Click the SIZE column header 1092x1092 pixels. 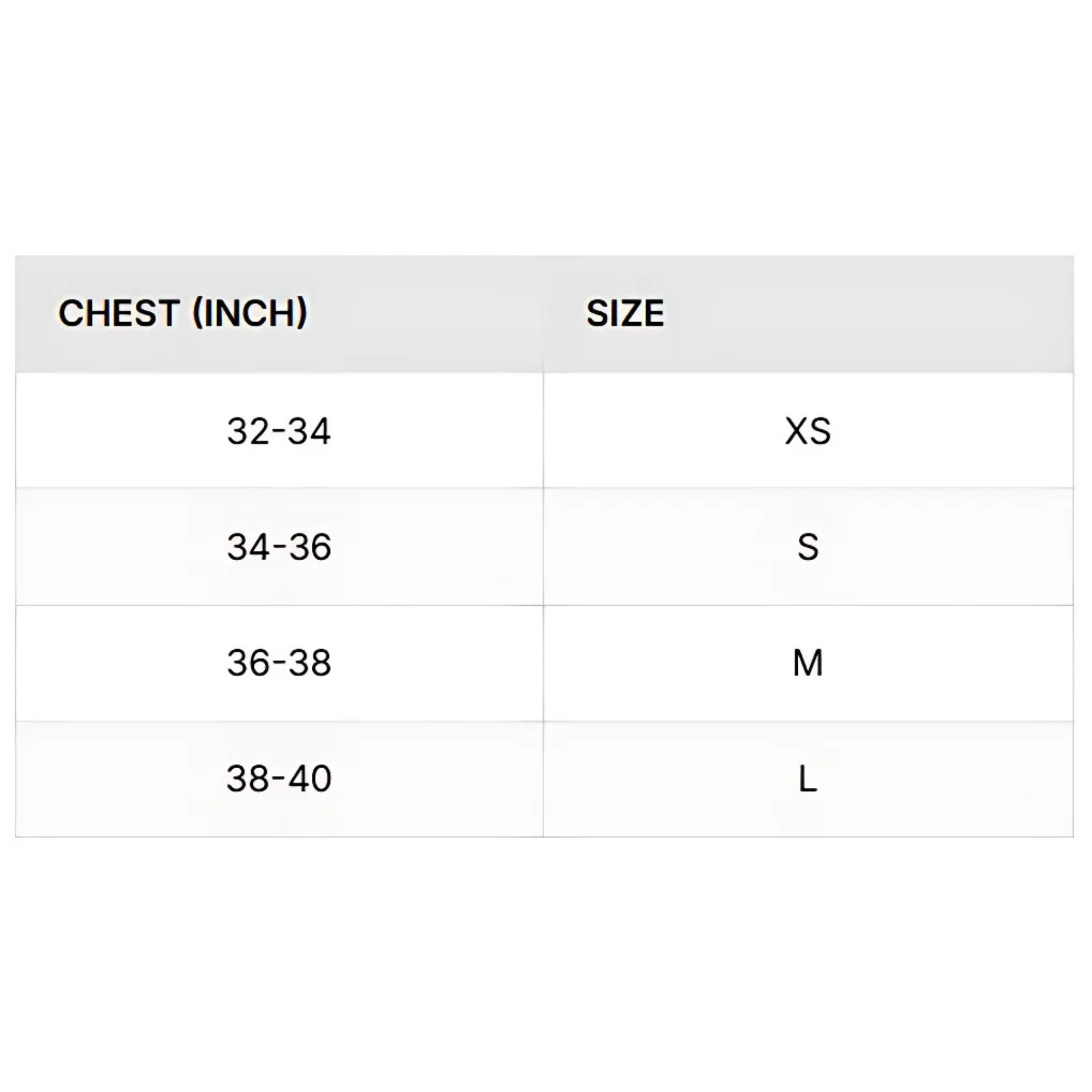[808, 314]
